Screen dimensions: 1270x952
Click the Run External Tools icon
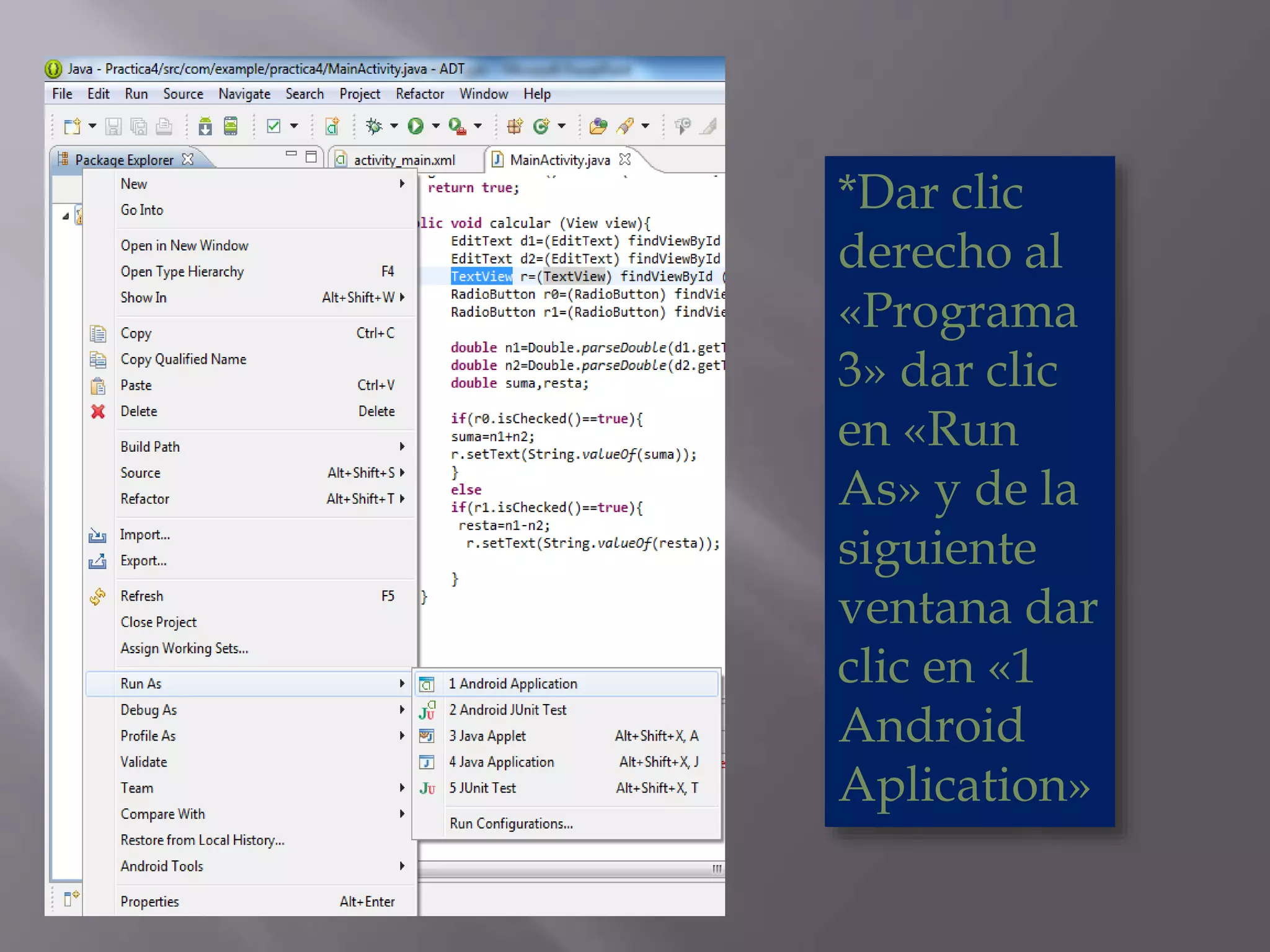457,126
